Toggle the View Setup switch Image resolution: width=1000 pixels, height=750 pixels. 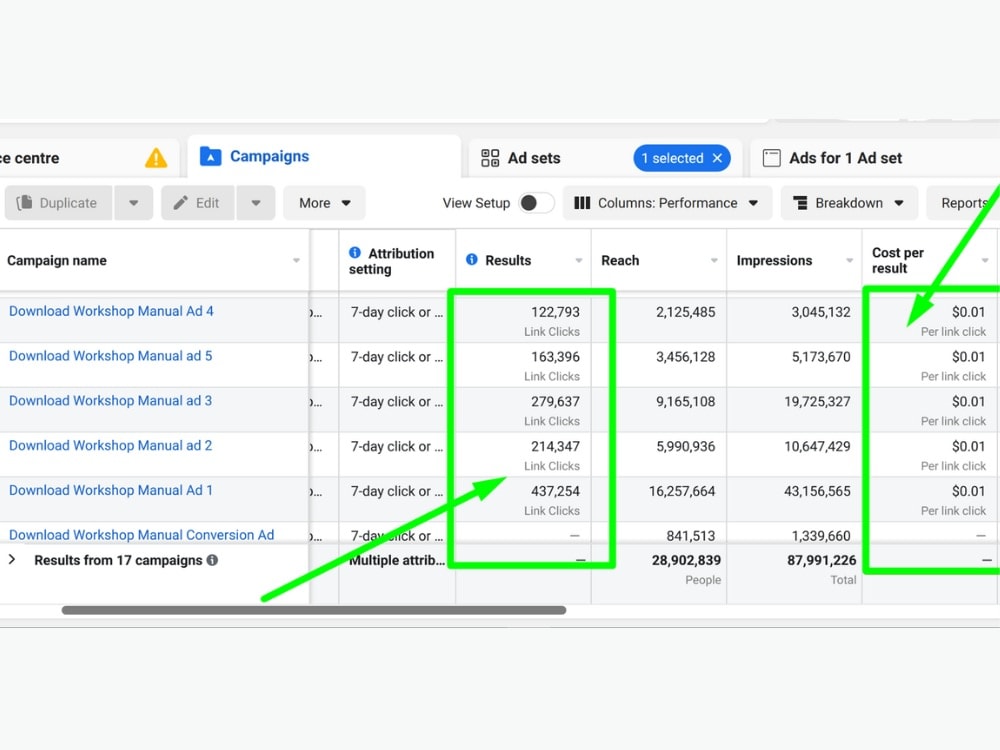[536, 203]
